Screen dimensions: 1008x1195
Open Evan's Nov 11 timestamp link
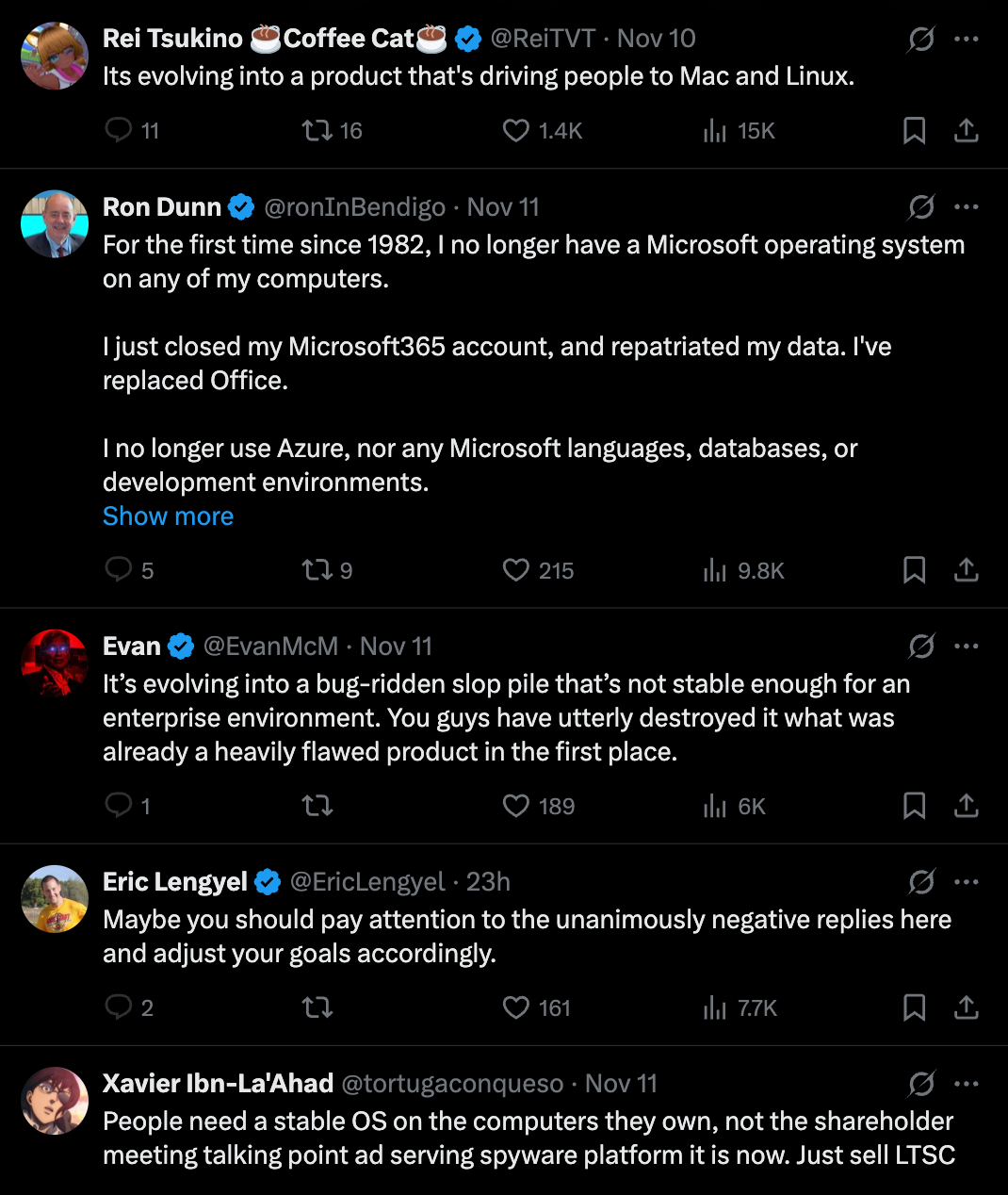(x=396, y=647)
